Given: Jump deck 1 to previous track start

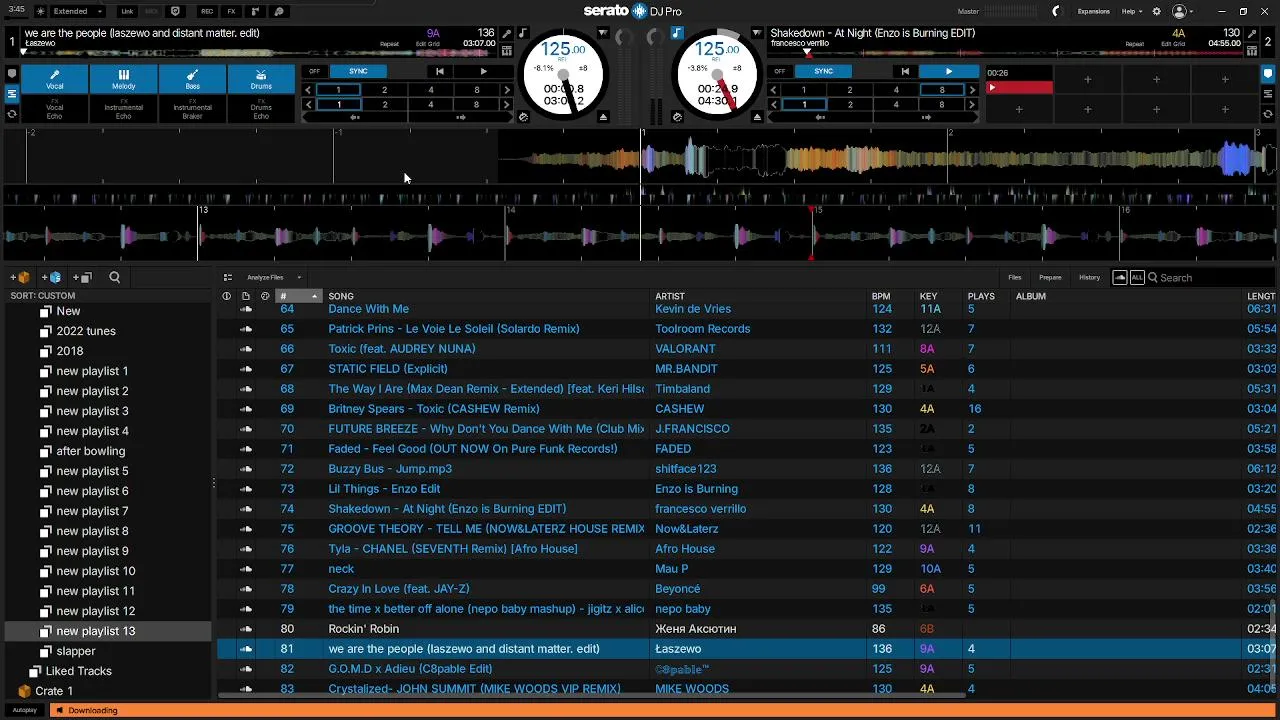Looking at the screenshot, I should (x=439, y=71).
